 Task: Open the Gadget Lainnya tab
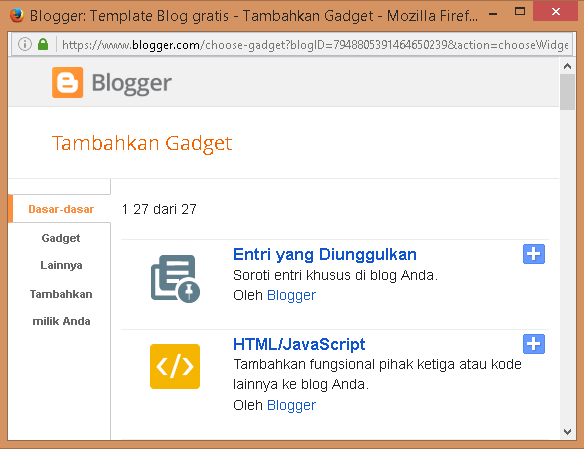(x=61, y=251)
